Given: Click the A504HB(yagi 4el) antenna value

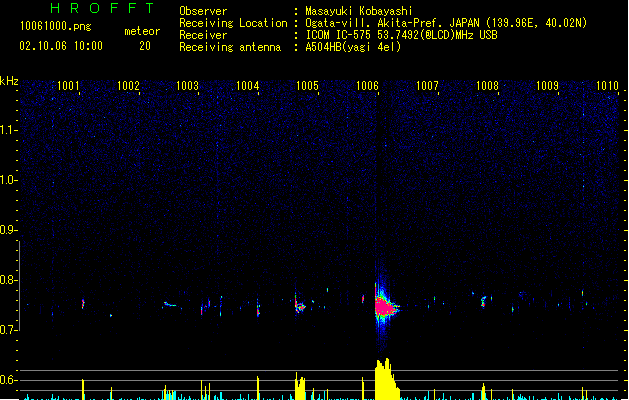Looking at the screenshot, I should tap(353, 47).
